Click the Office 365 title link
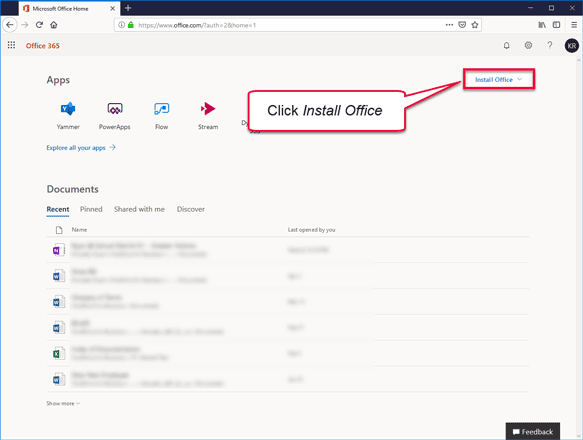This screenshot has width=583, height=440. pos(42,46)
